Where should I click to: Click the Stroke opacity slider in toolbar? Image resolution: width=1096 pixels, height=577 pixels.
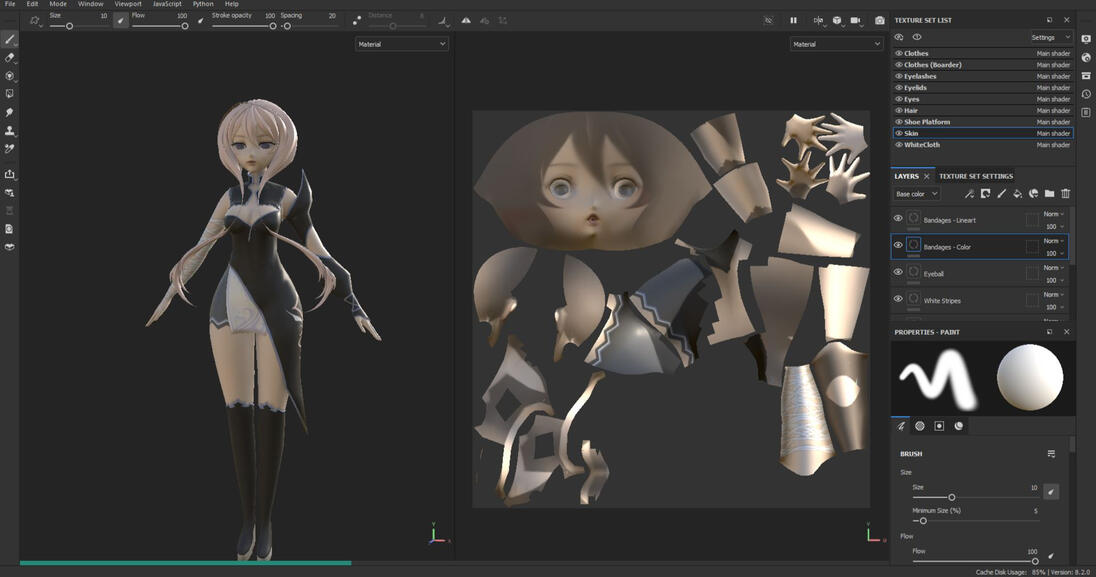pos(244,26)
